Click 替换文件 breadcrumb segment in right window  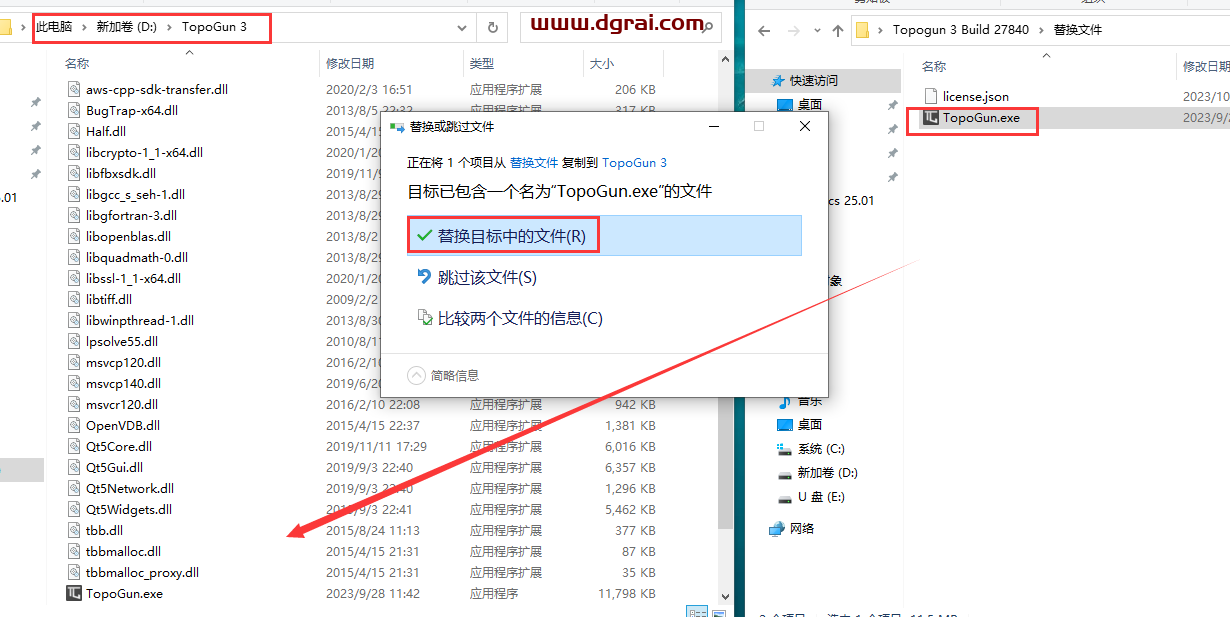click(1077, 30)
